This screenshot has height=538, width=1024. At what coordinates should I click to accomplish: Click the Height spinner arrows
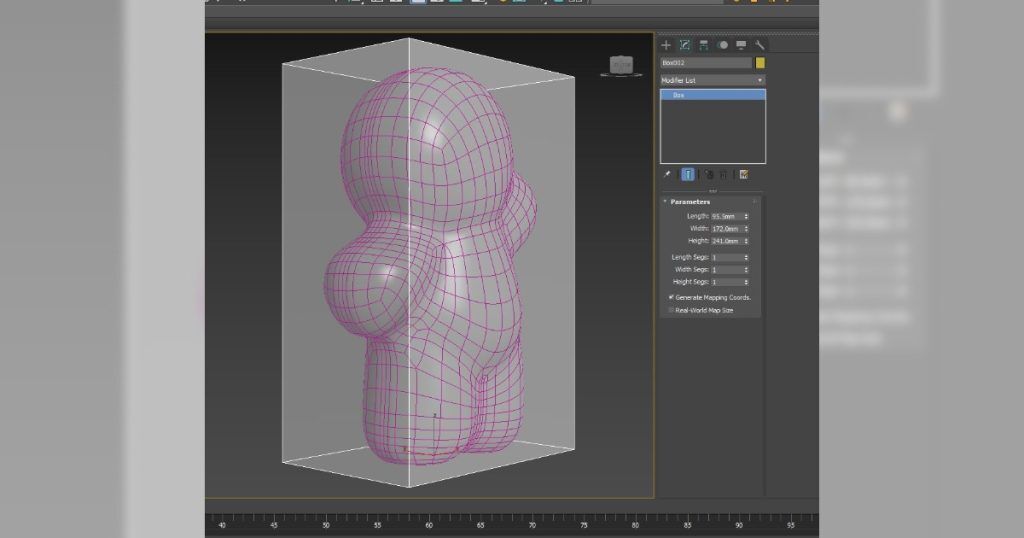click(x=746, y=241)
